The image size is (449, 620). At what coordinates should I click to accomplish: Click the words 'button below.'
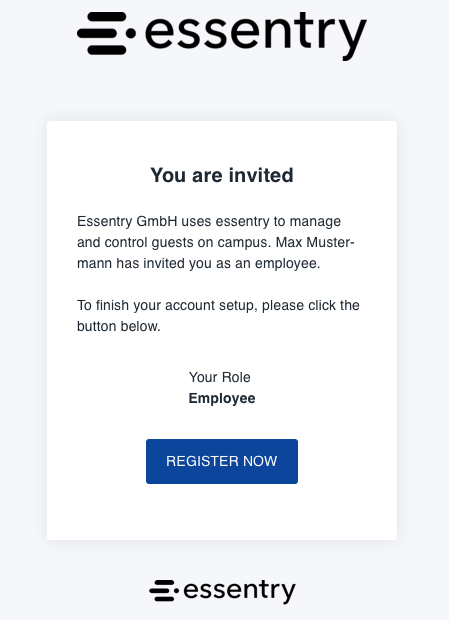click(x=119, y=326)
